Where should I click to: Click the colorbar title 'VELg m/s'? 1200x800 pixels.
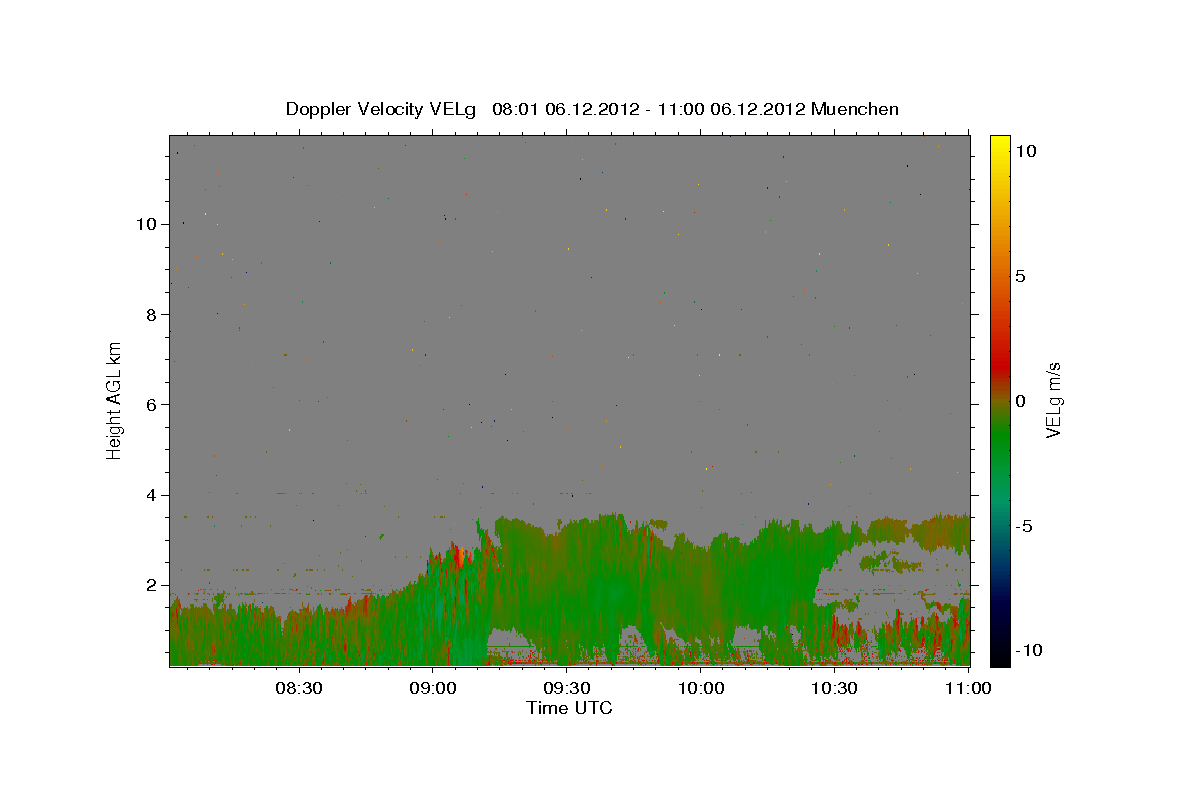tap(1054, 401)
